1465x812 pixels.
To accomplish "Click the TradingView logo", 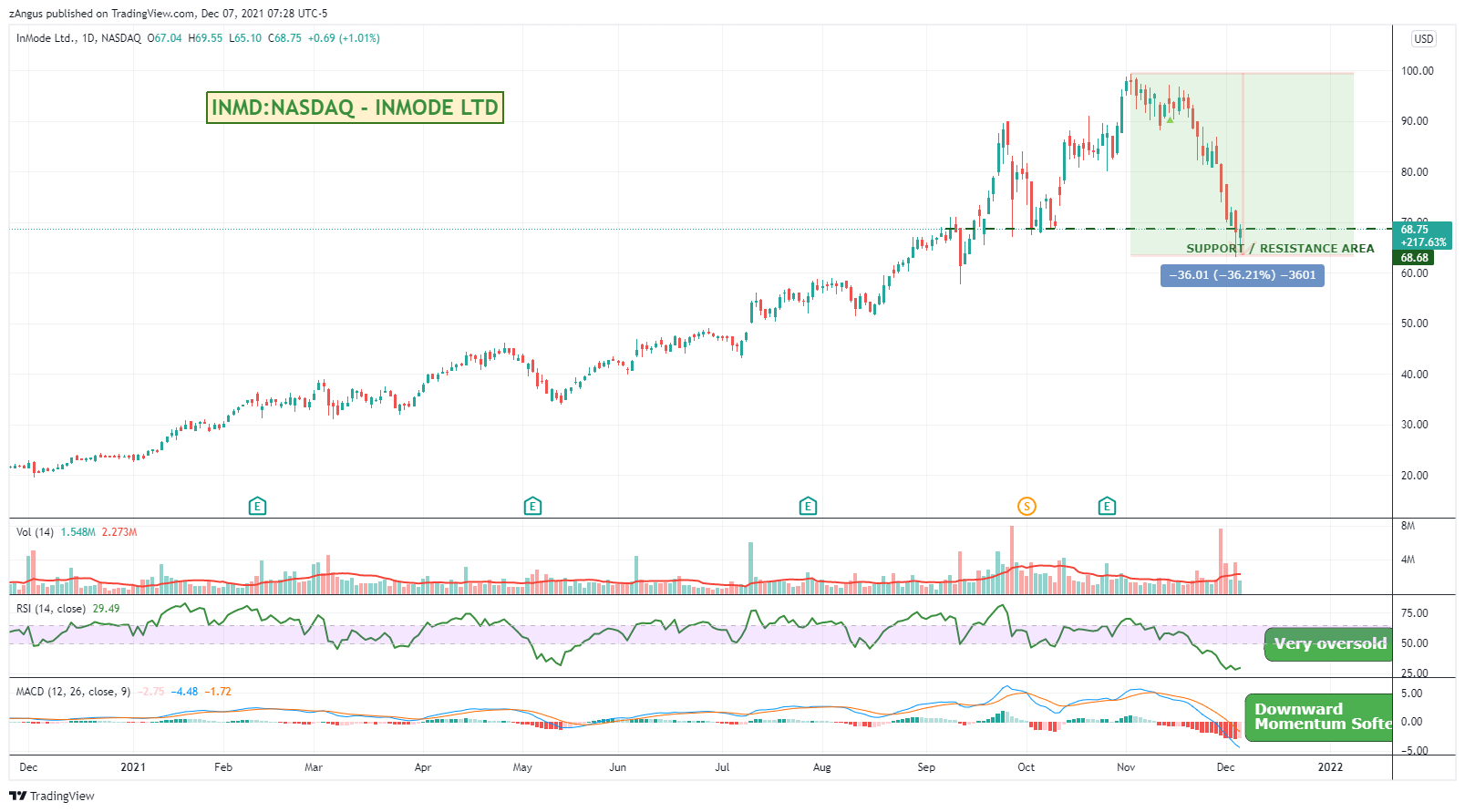I will click(x=52, y=796).
